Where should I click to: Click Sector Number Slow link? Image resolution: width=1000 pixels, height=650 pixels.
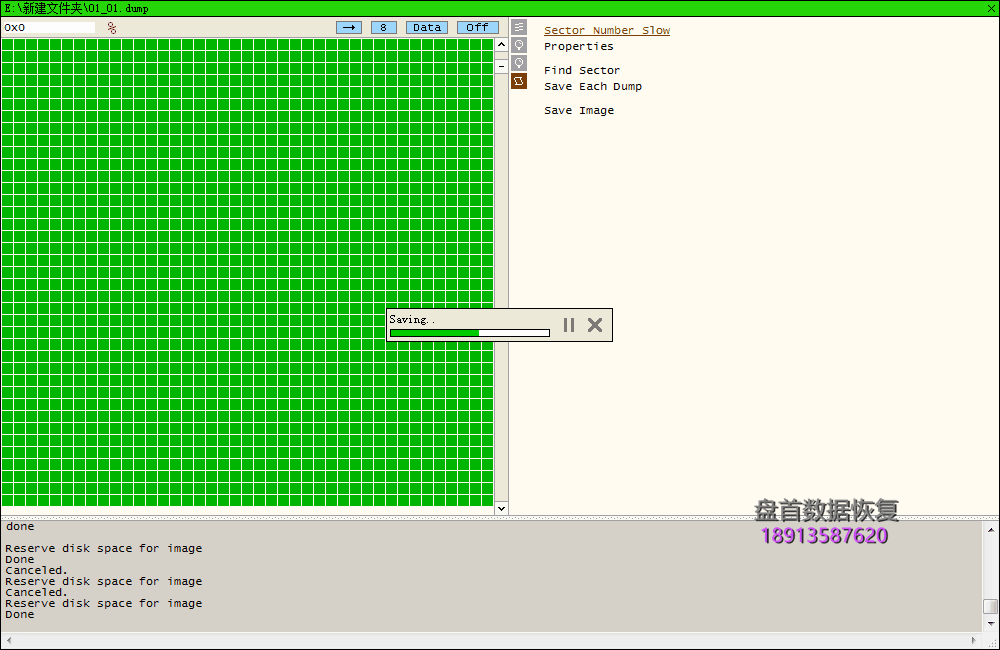[x=606, y=31]
